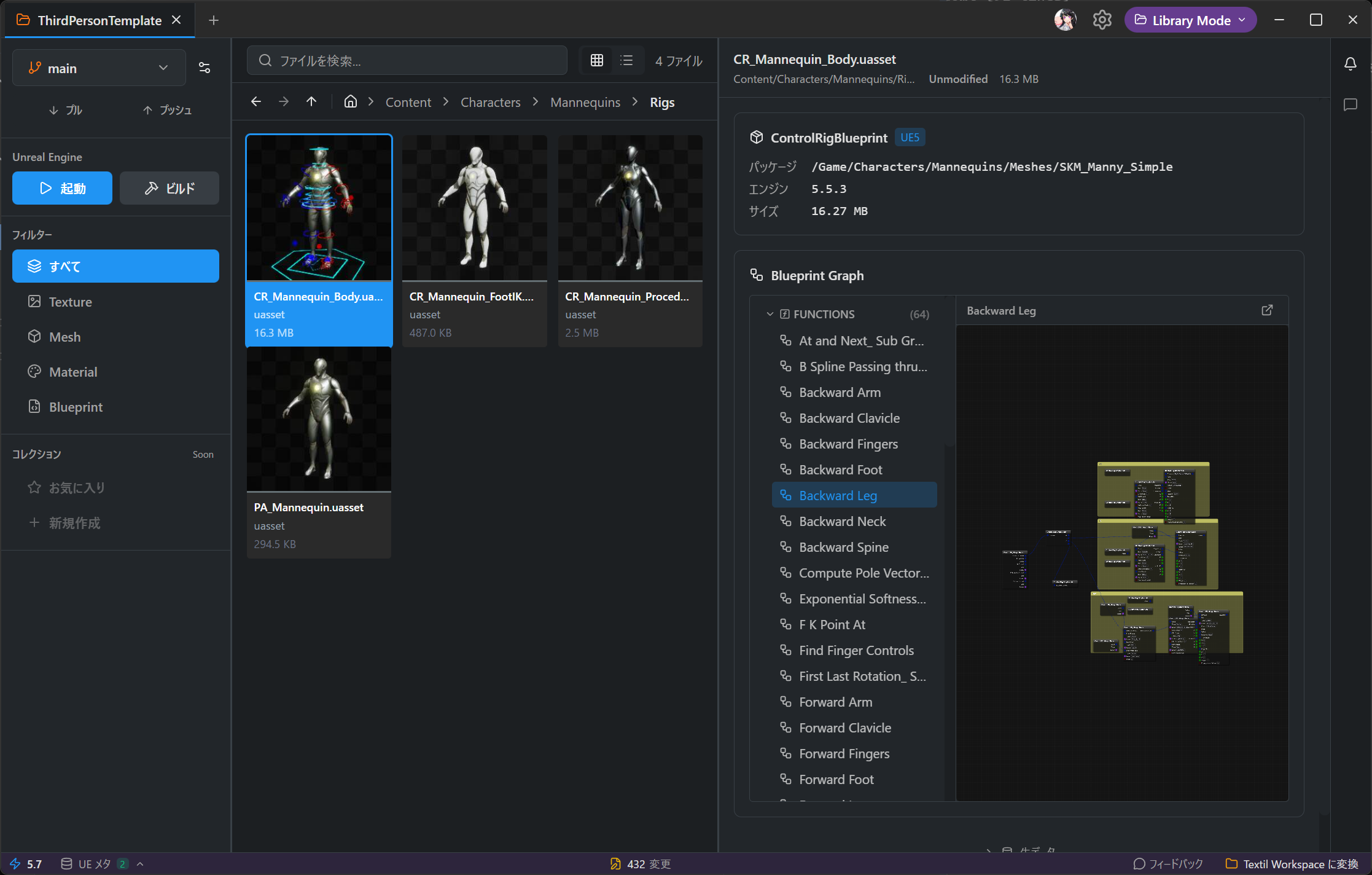This screenshot has height=875, width=1372.
Task: Click the ビルド build button
Action: click(170, 188)
